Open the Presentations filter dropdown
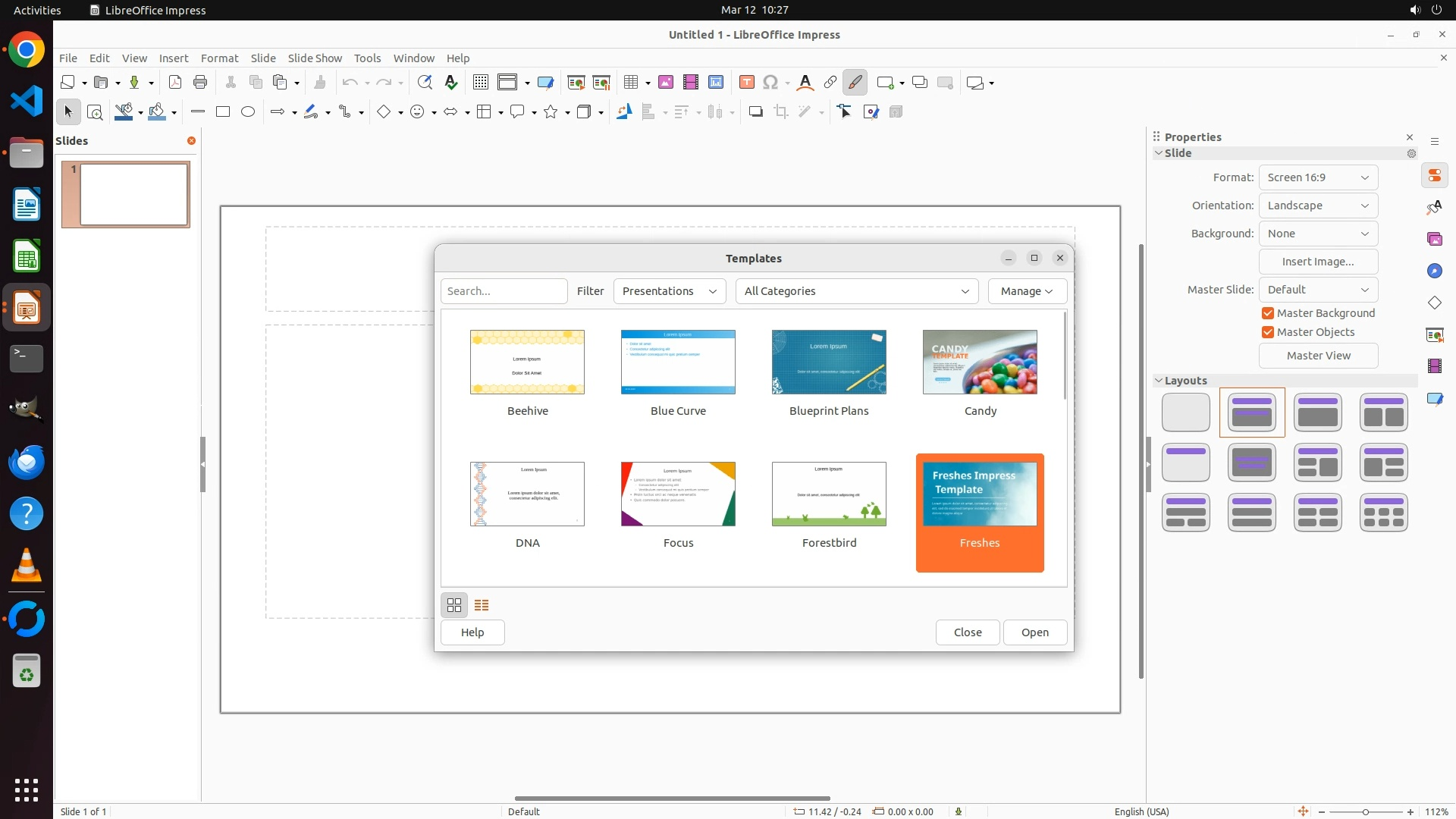Screen dimensions: 1456x819 tap(669, 291)
